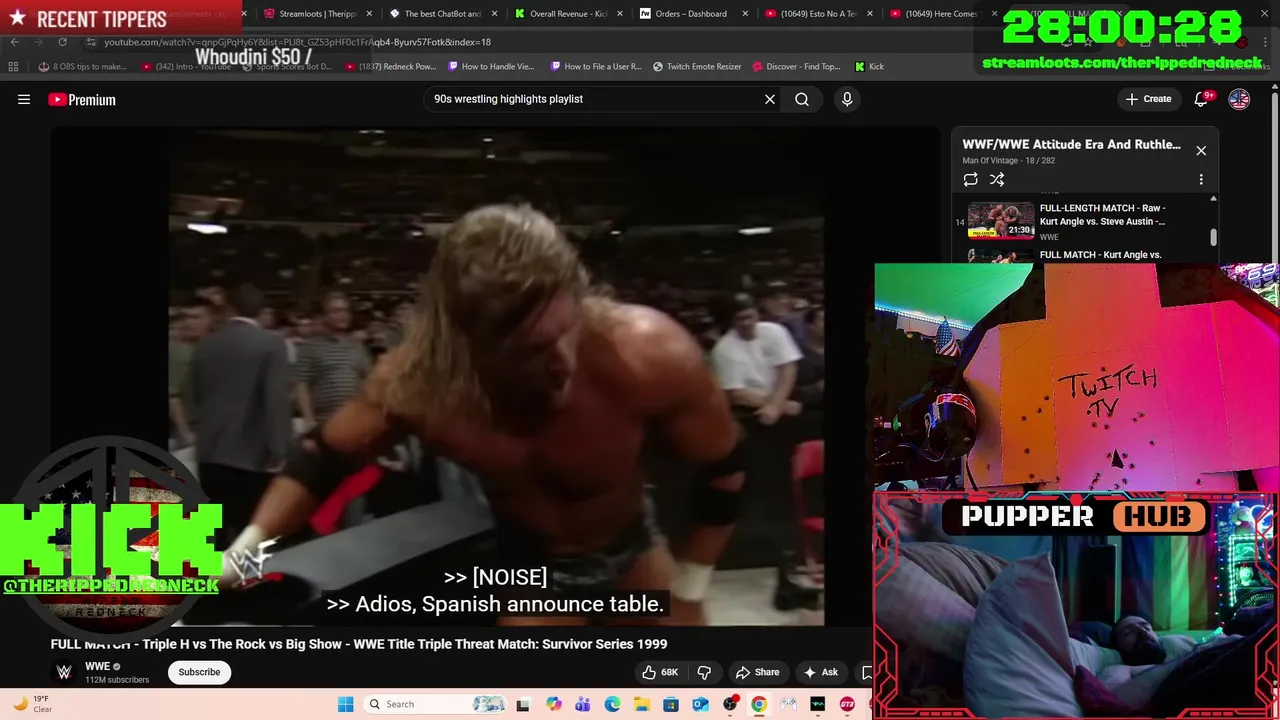Open 'How to File a User R...' bookmark

tap(595, 66)
